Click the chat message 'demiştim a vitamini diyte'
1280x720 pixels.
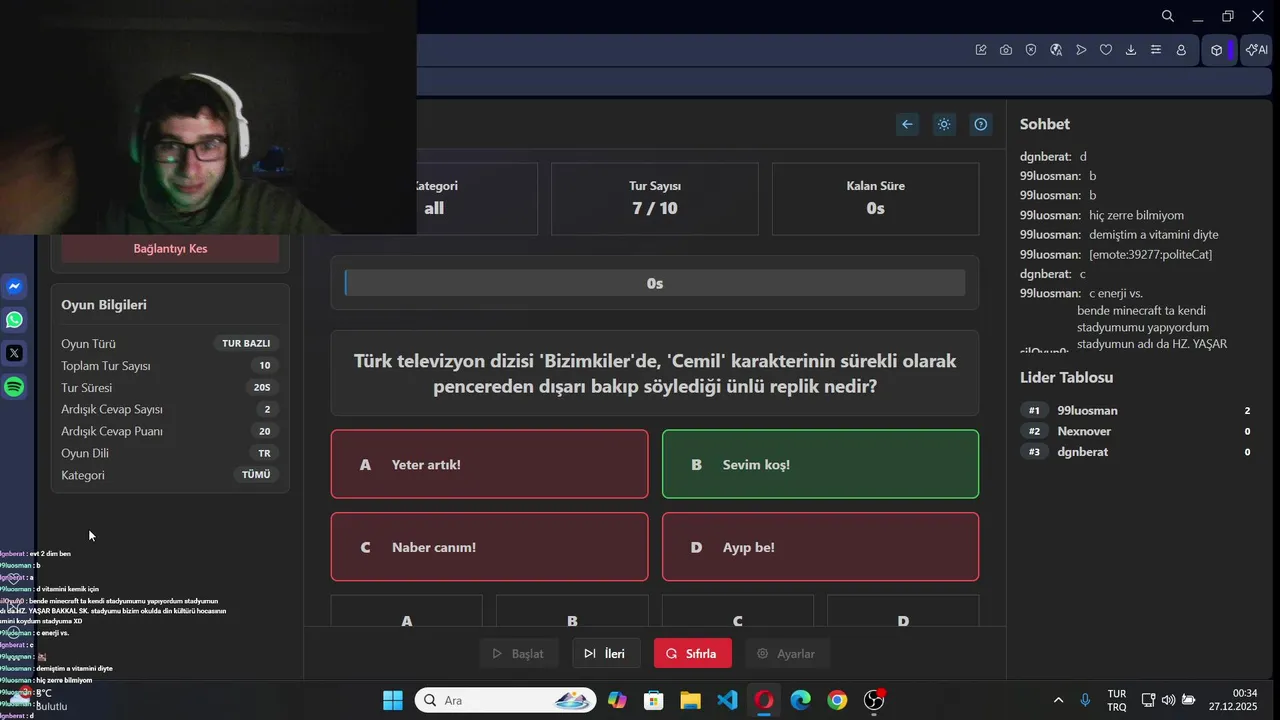click(1154, 235)
